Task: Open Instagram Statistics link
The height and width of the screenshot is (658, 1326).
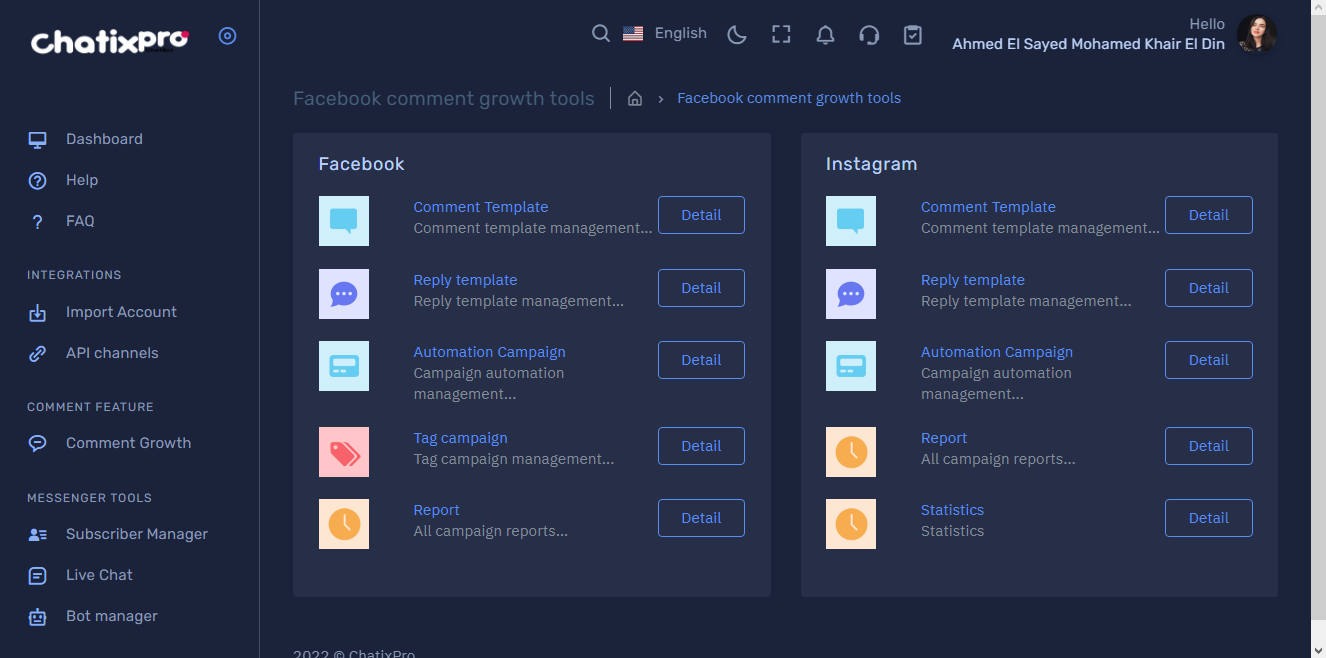Action: click(952, 510)
